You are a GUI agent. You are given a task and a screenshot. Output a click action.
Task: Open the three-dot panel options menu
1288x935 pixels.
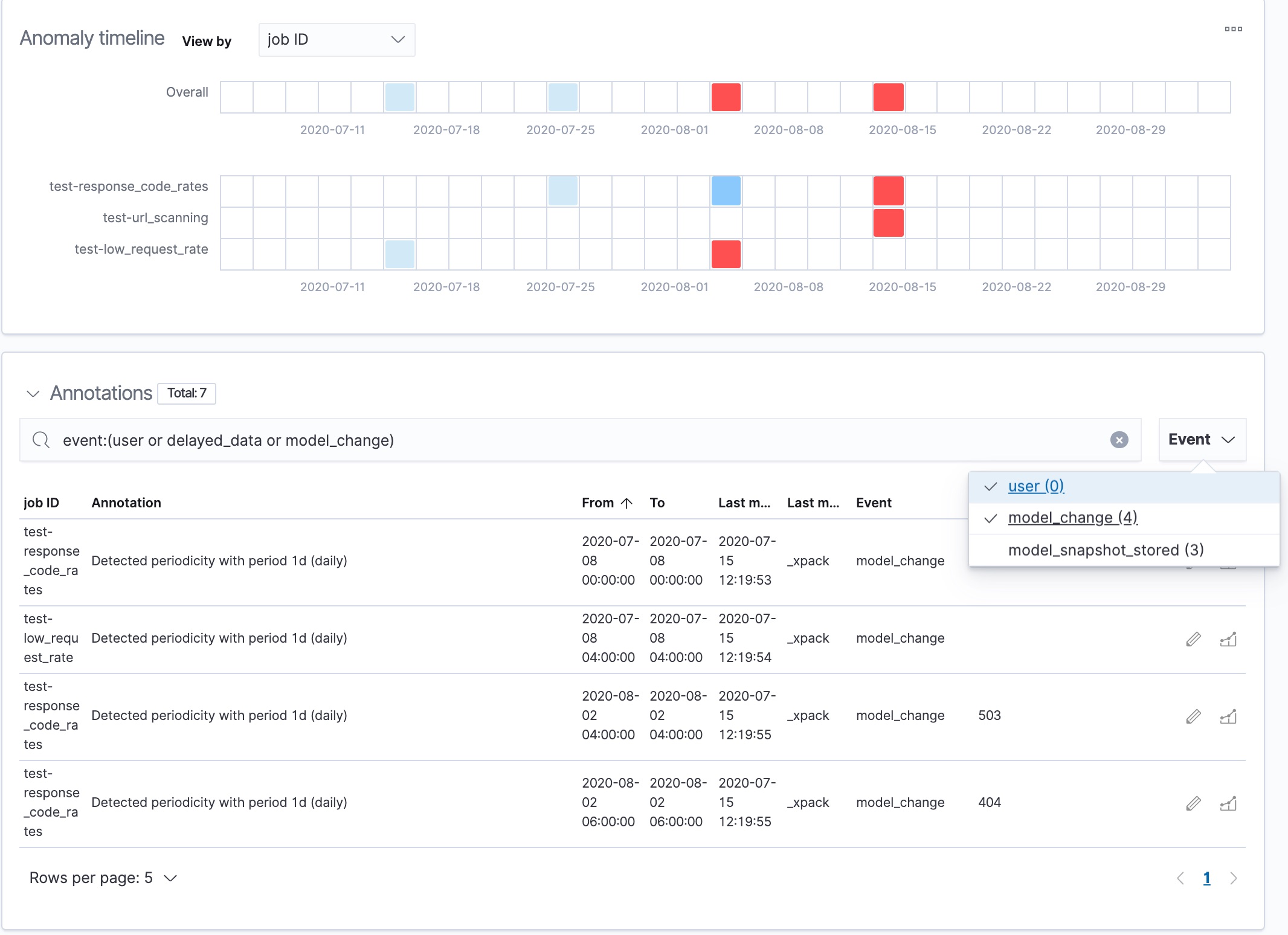[x=1233, y=29]
